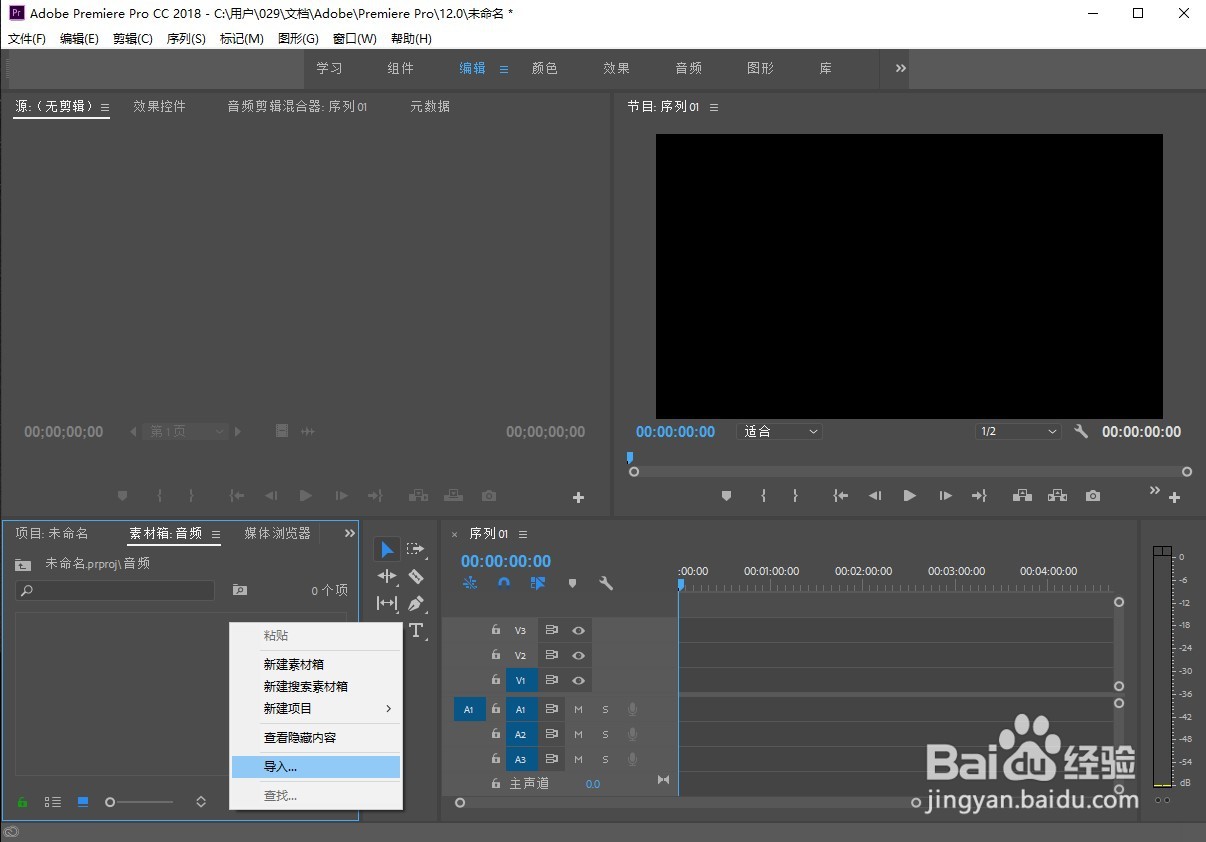Toggle nest sequence insert mode
Image resolution: width=1206 pixels, height=842 pixels.
470,583
